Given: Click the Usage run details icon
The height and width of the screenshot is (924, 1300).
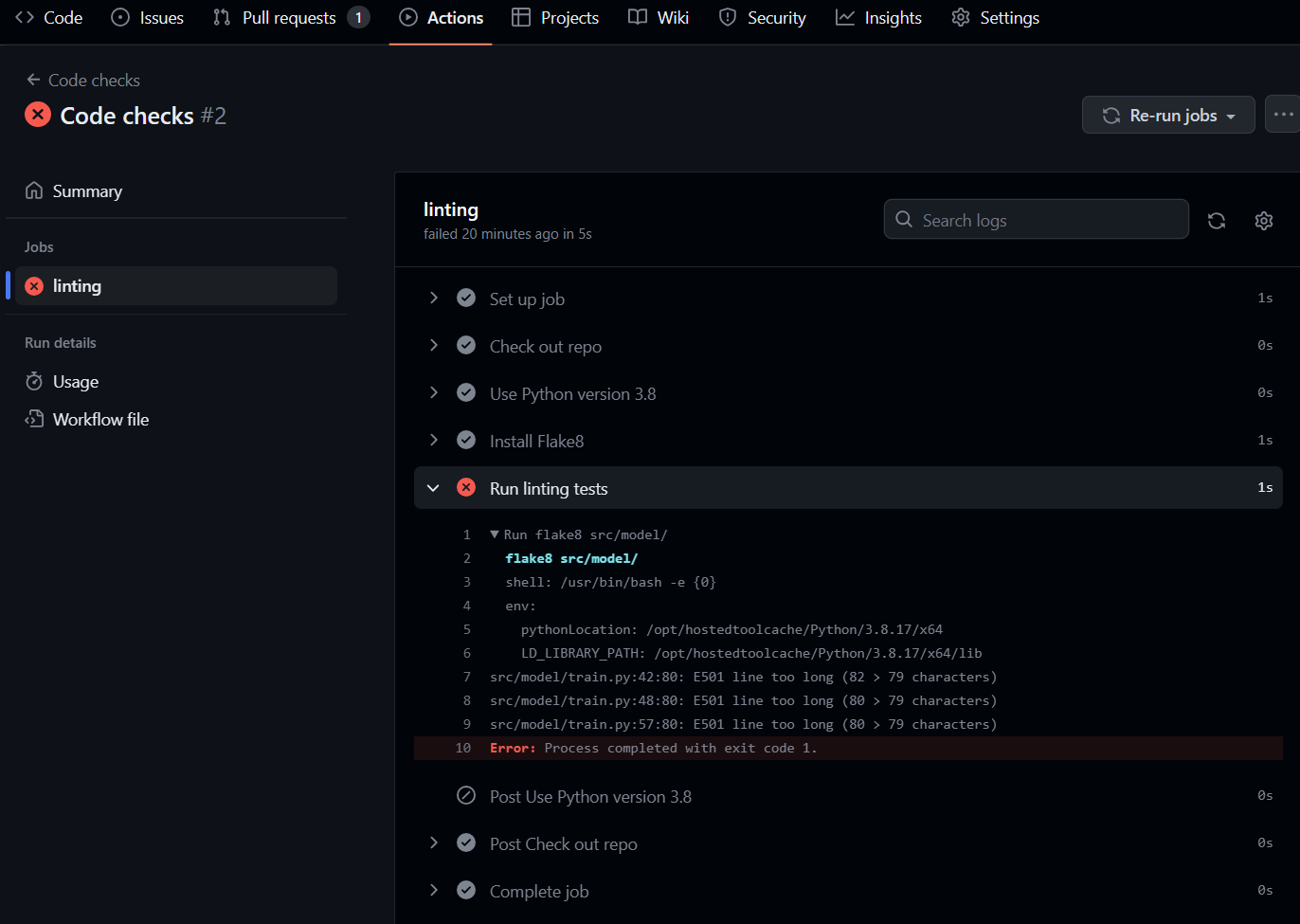Looking at the screenshot, I should (36, 381).
